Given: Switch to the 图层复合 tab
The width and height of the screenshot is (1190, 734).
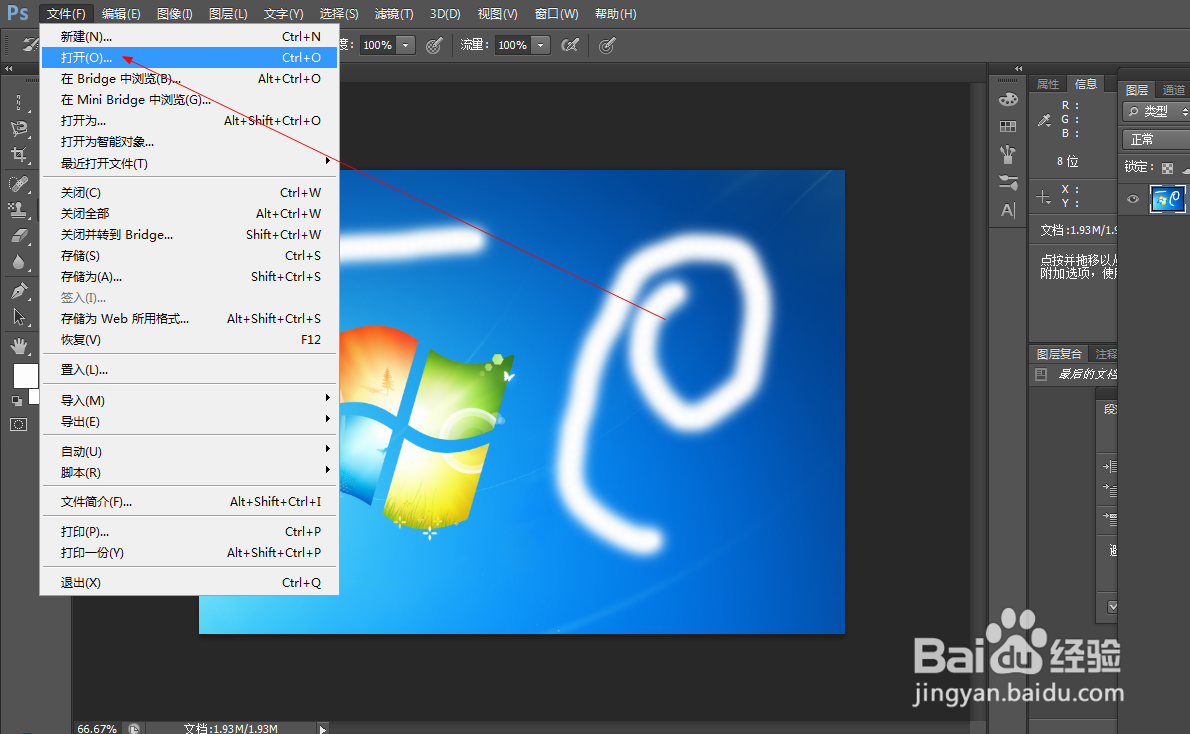Looking at the screenshot, I should tap(1059, 354).
